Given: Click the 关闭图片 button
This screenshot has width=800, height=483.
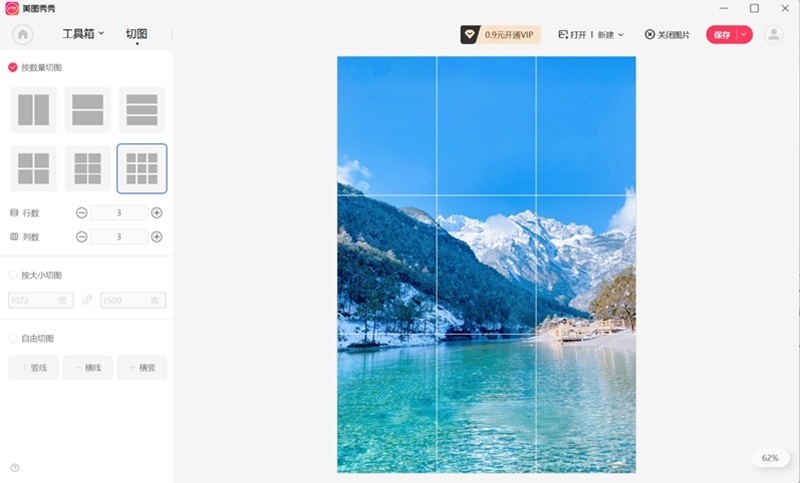Looking at the screenshot, I should [x=667, y=35].
